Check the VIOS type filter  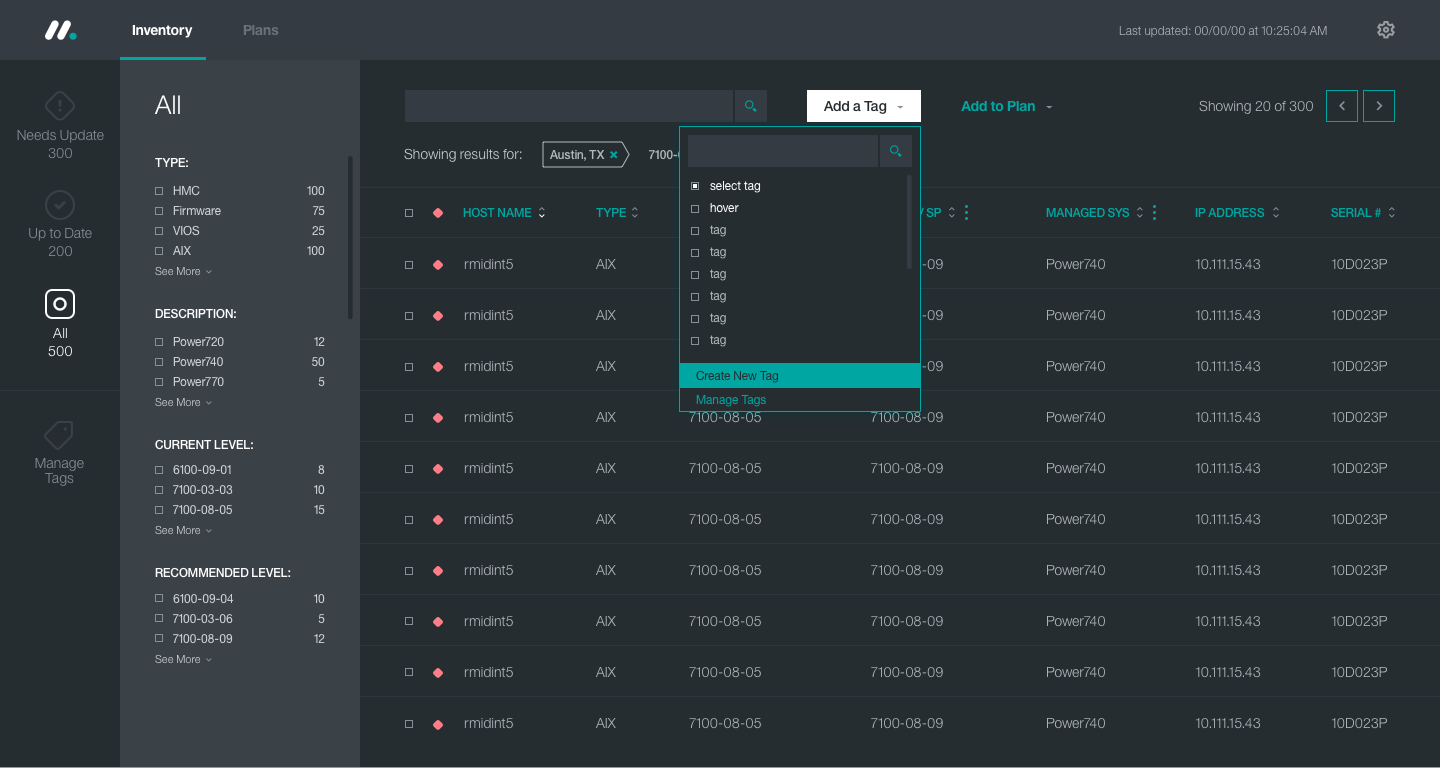click(x=159, y=231)
